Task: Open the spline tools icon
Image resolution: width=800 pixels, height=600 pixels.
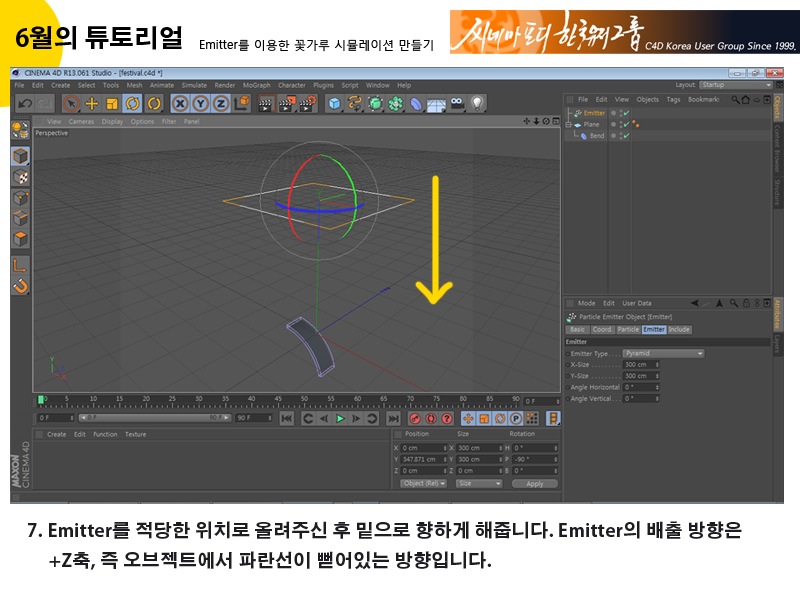Action: [355, 104]
